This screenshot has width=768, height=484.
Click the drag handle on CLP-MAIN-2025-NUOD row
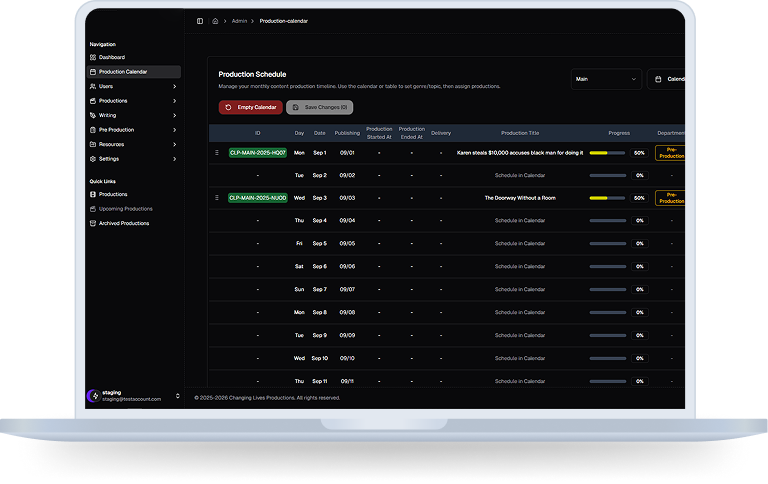pos(217,198)
